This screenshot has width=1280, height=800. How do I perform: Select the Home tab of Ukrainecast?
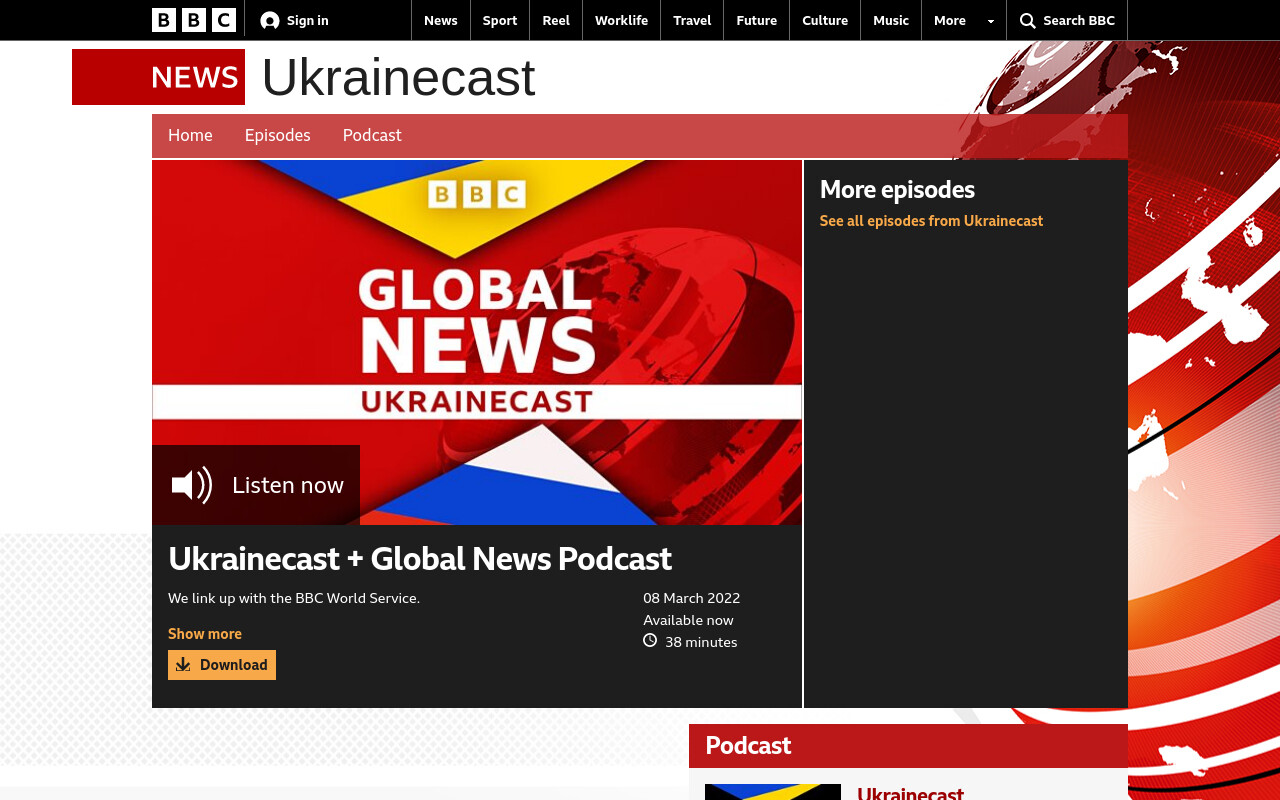pyautogui.click(x=190, y=135)
